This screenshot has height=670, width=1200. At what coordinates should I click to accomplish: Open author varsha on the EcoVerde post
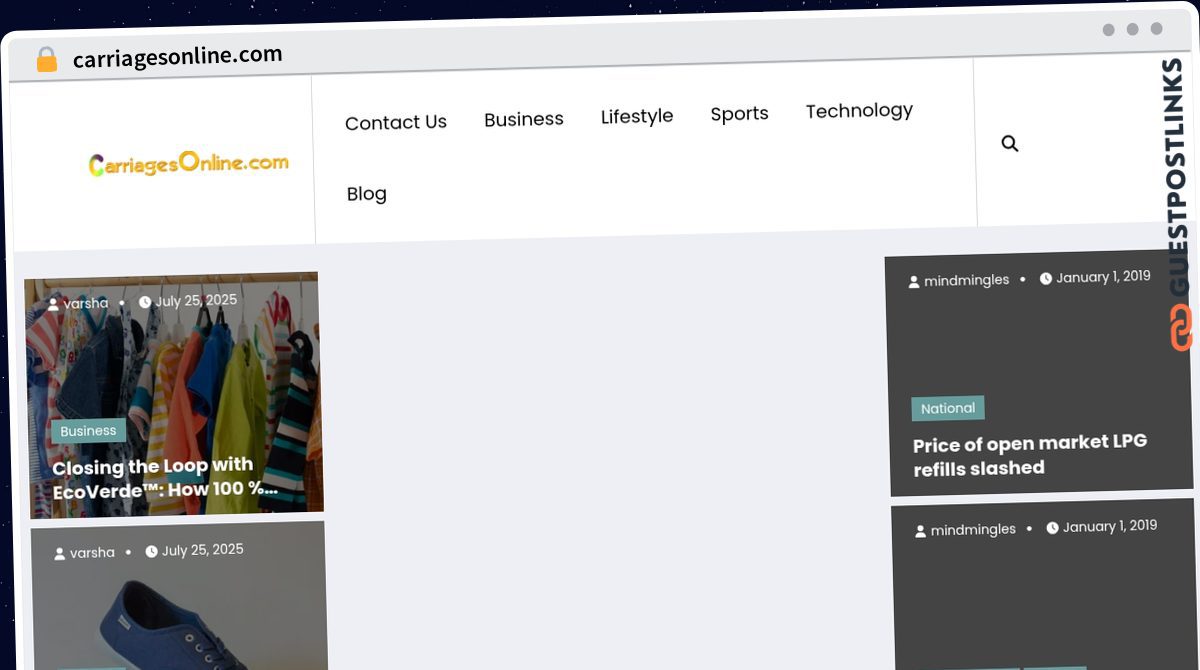[x=86, y=303]
